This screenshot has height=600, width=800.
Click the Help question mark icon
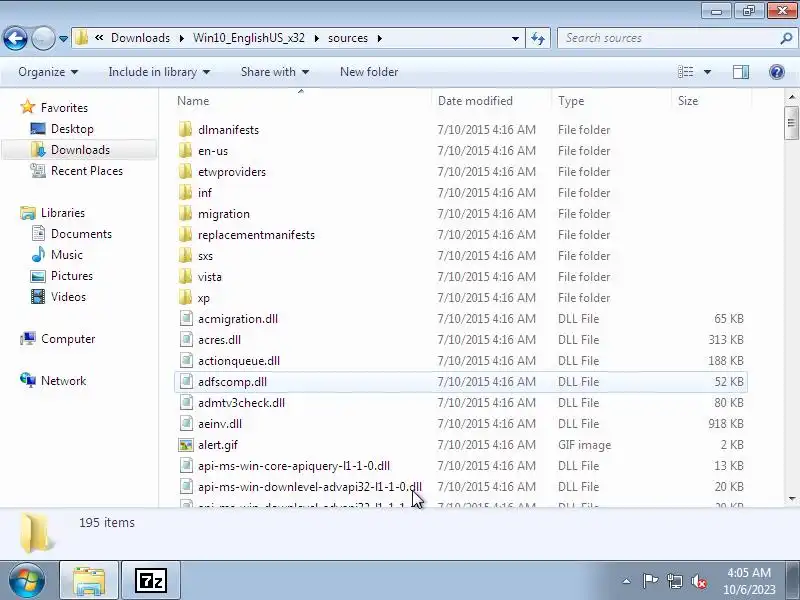pos(777,72)
